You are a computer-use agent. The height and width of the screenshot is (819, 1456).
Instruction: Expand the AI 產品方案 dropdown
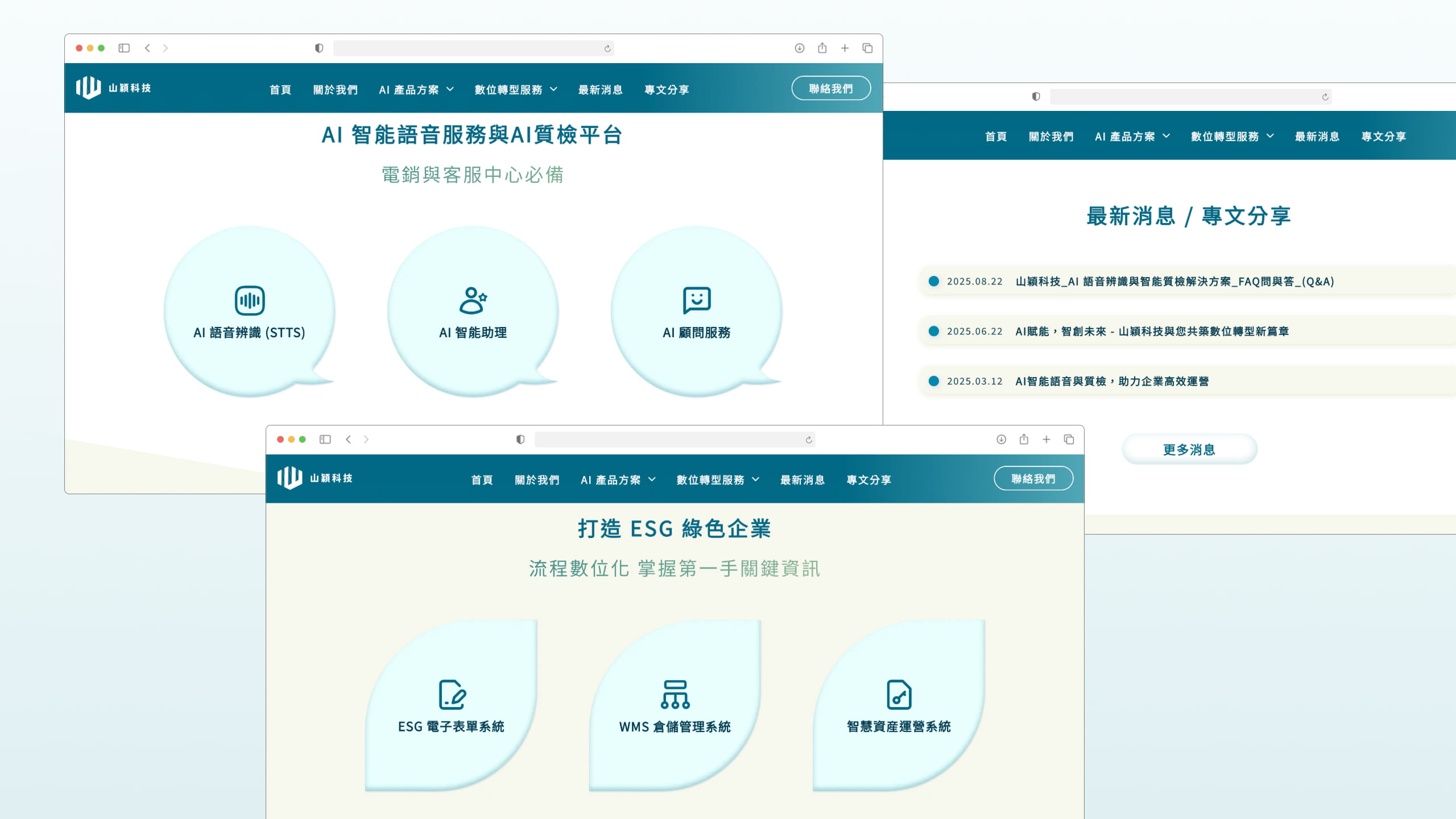pos(415,89)
